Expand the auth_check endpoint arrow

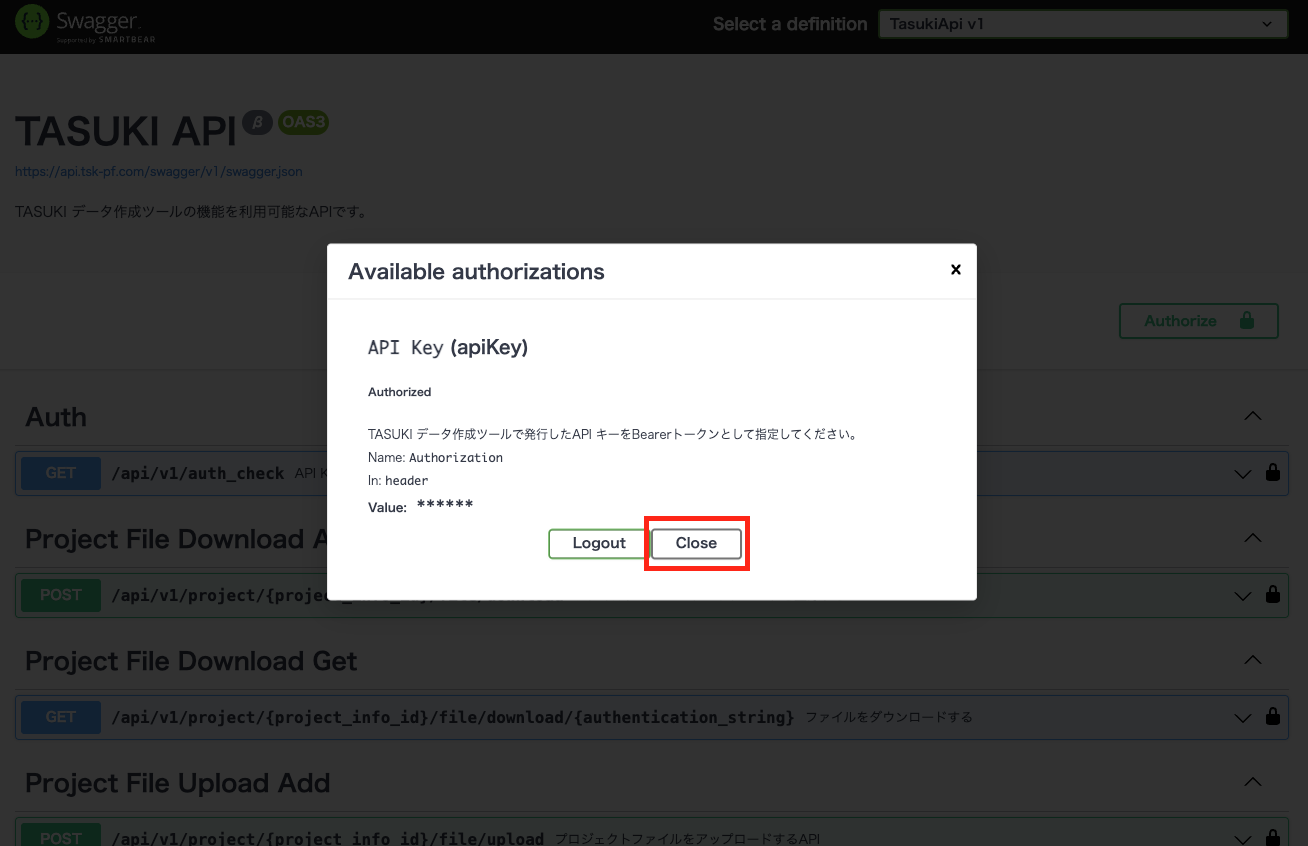click(x=1243, y=474)
